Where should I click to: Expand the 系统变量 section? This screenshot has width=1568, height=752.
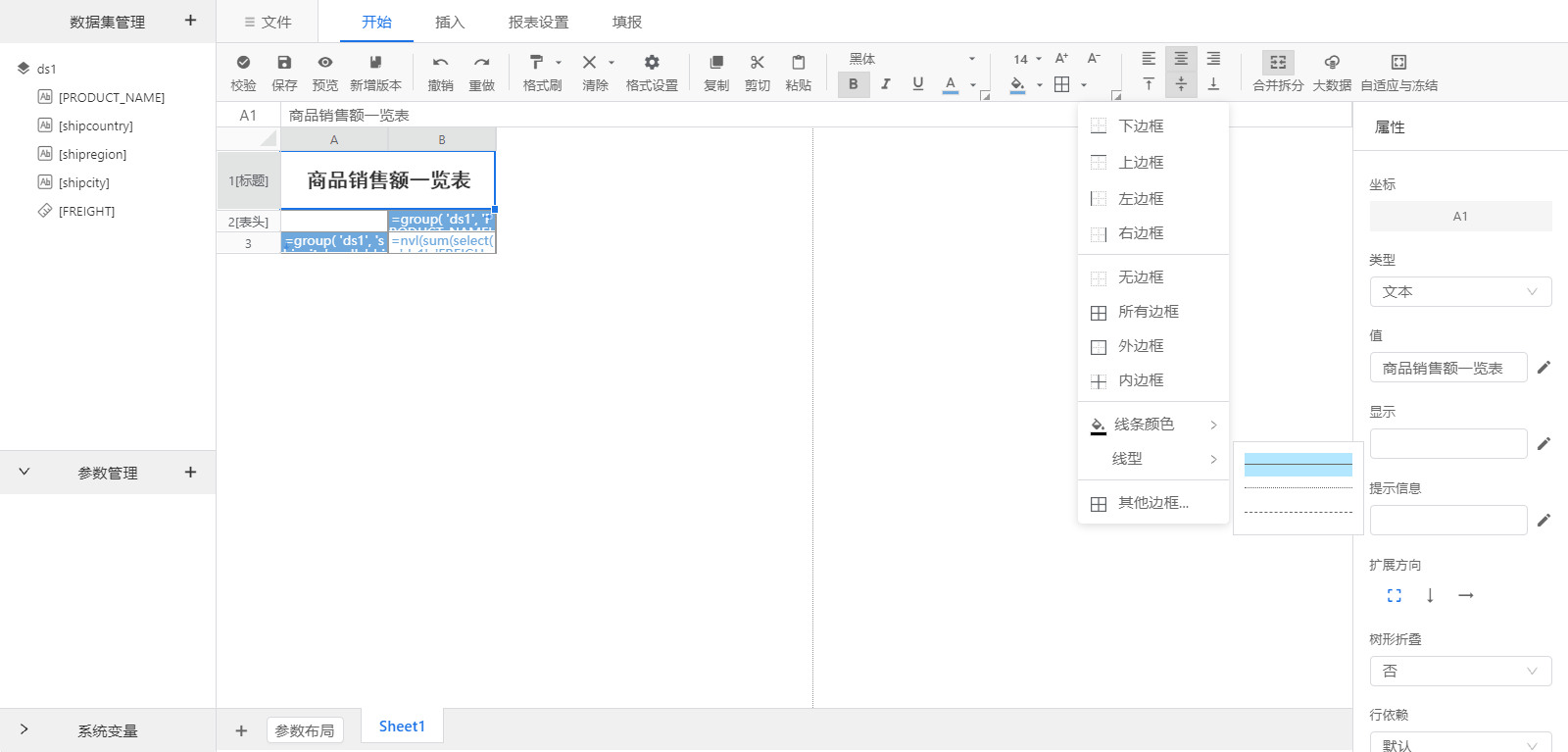[x=24, y=729]
